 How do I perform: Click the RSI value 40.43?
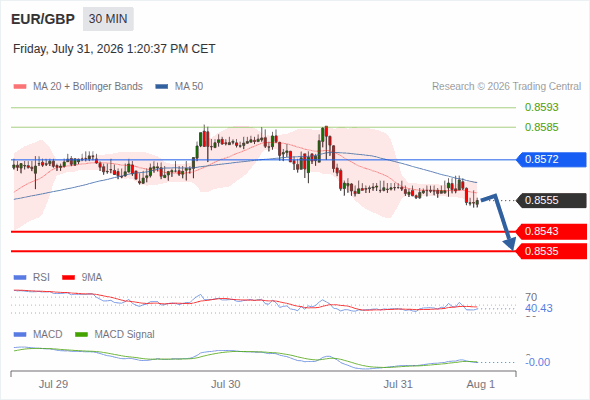click(539, 309)
